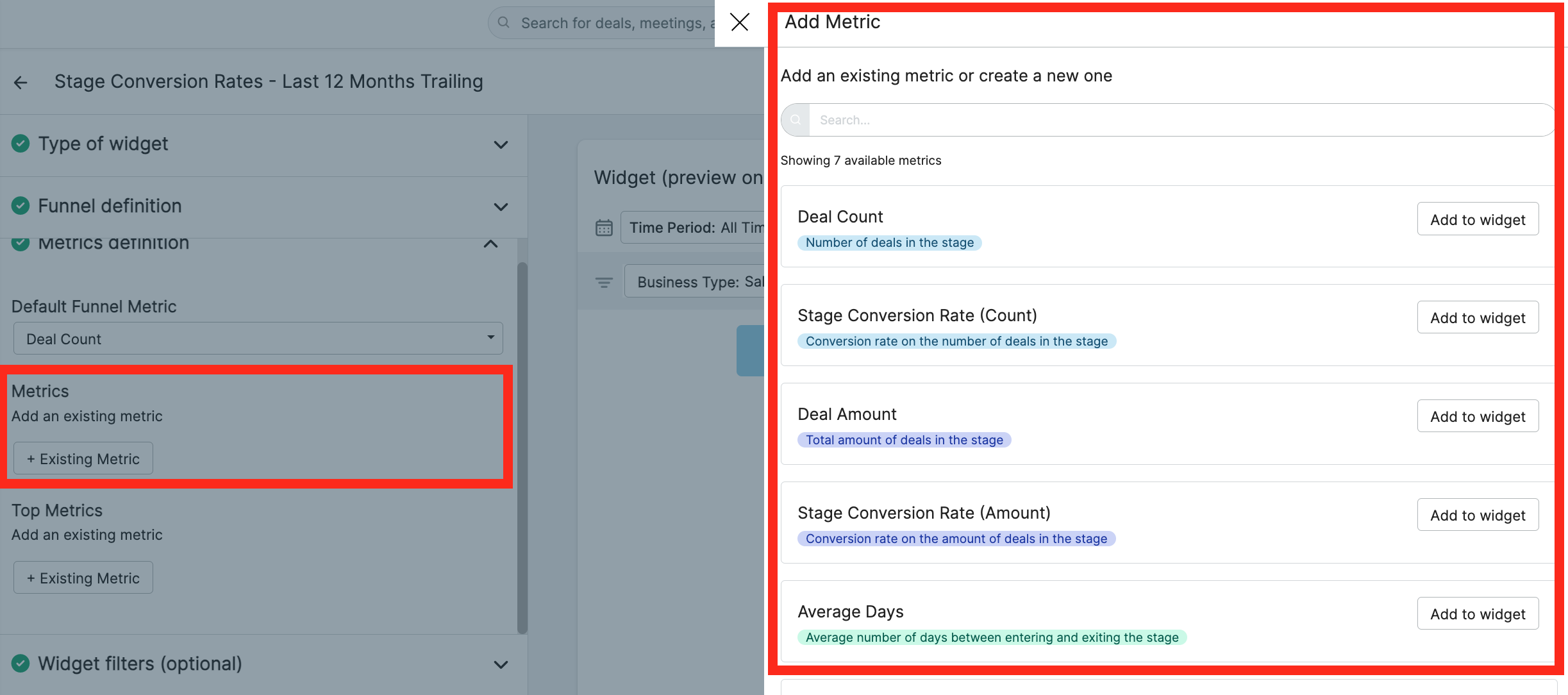The width and height of the screenshot is (1568, 695).
Task: Click the filter lines icon beside Business Type
Action: (604, 282)
